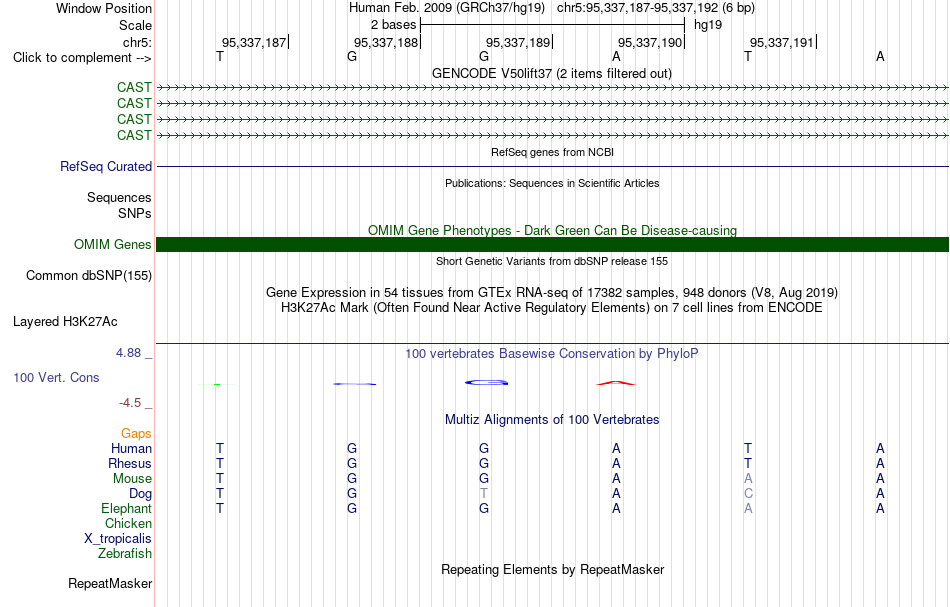The width and height of the screenshot is (950, 607).
Task: Open 100 vertebrates Basewise Conservation PhyloP title
Action: [x=552, y=353]
